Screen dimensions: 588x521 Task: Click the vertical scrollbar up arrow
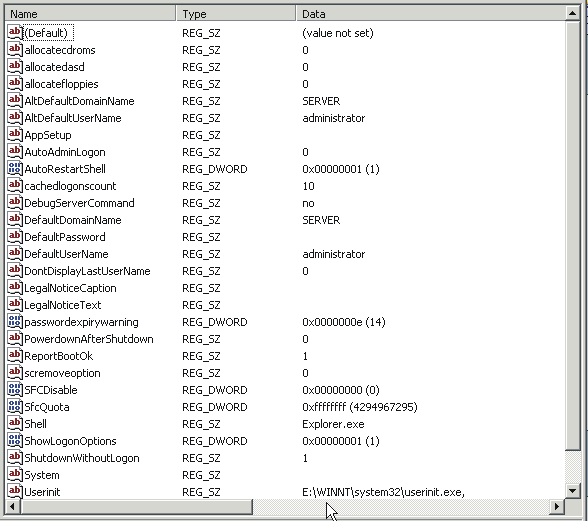pos(573,14)
